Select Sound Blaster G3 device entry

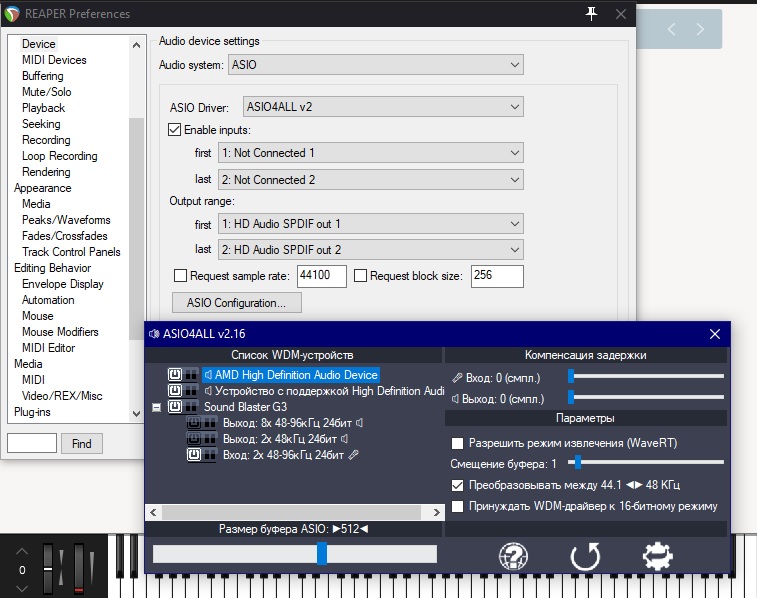[245, 407]
